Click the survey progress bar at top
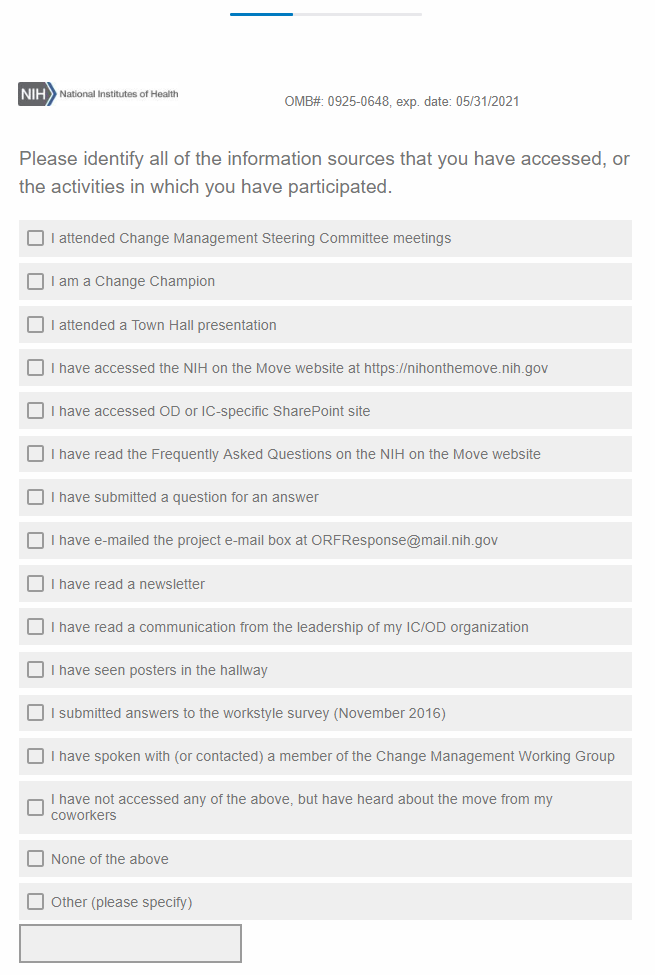Image resolution: width=655 pixels, height=975 pixels. pos(326,14)
